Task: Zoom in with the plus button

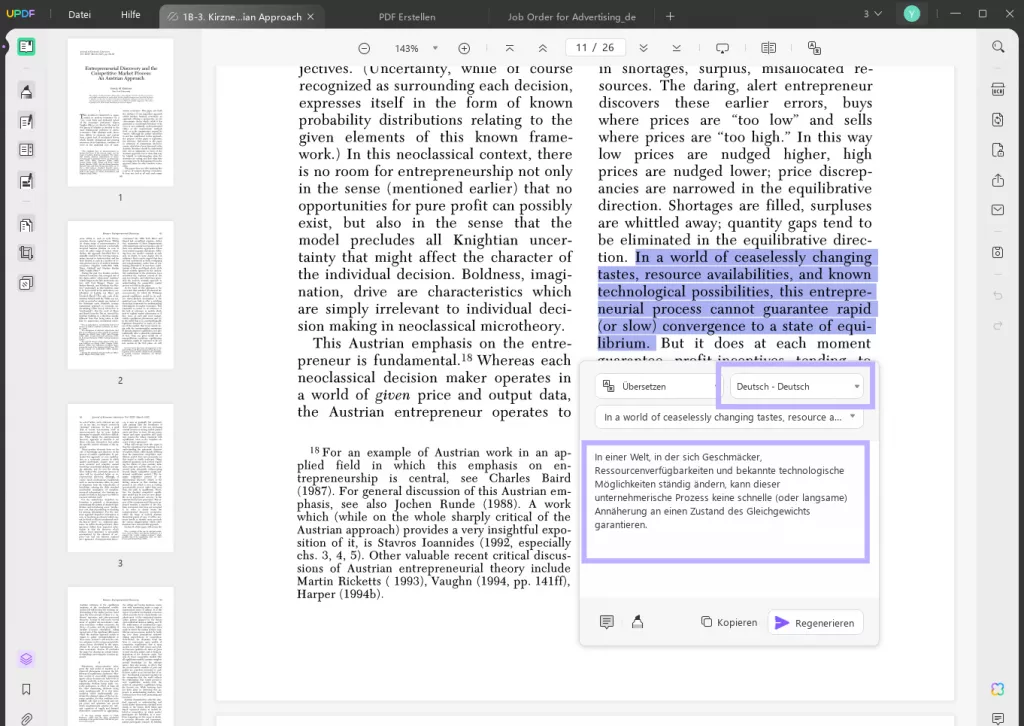Action: click(x=464, y=48)
